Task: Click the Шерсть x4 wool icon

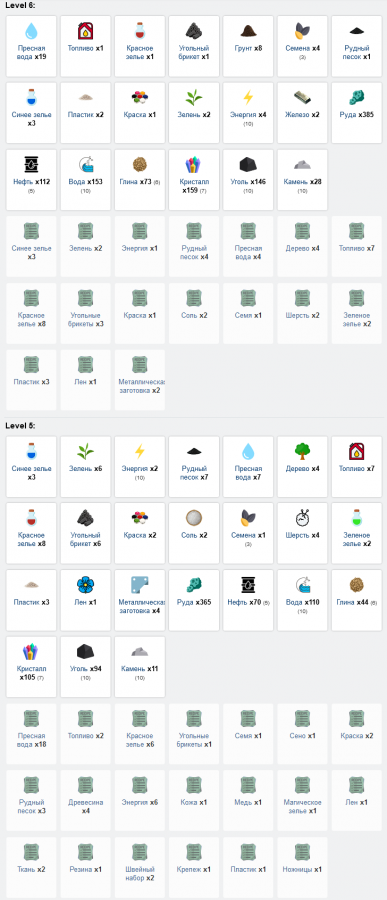Action: [x=302, y=518]
